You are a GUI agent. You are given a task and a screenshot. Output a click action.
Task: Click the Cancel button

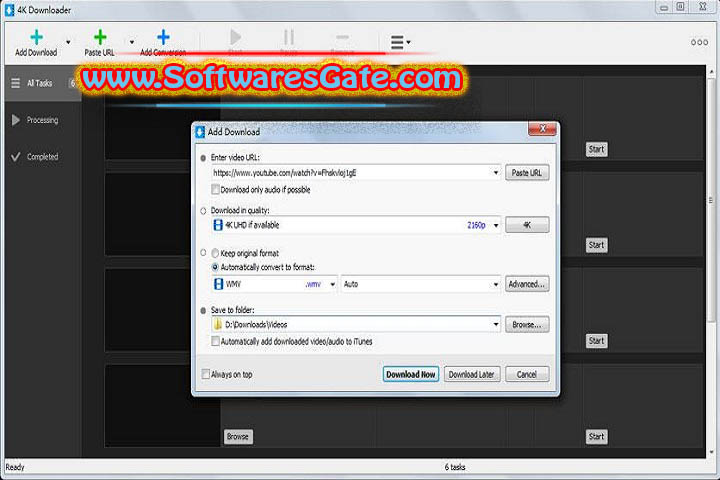click(x=527, y=374)
